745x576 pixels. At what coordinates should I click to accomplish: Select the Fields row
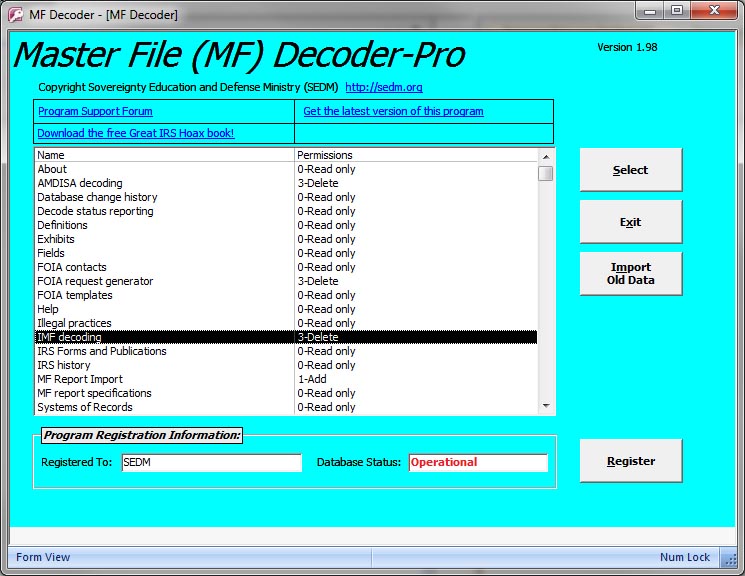point(287,253)
